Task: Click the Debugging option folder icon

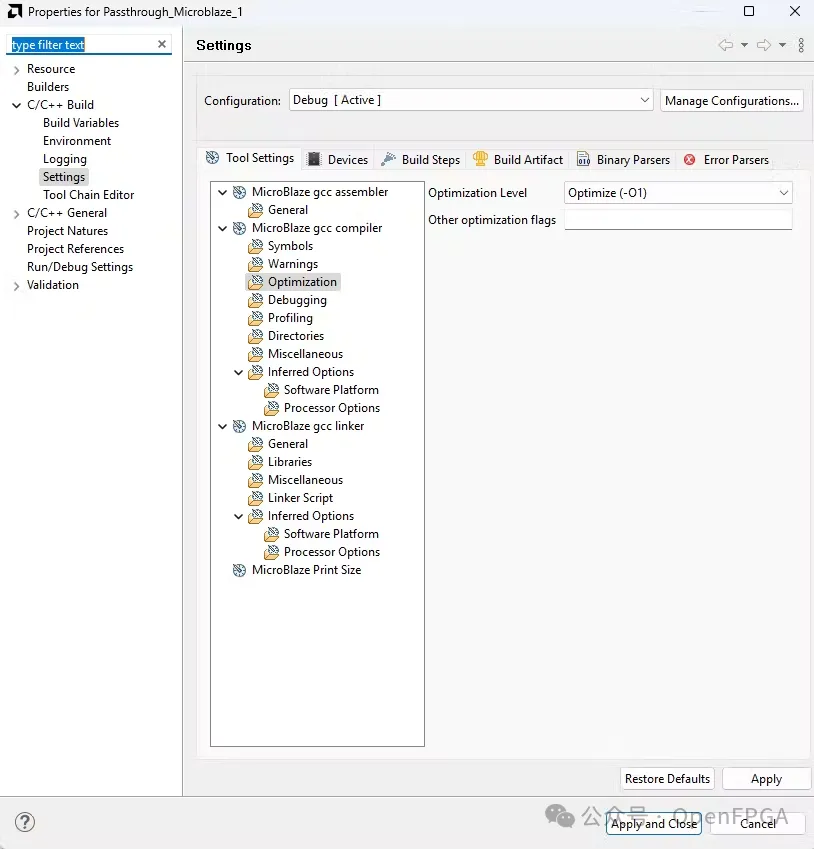Action: [x=256, y=300]
